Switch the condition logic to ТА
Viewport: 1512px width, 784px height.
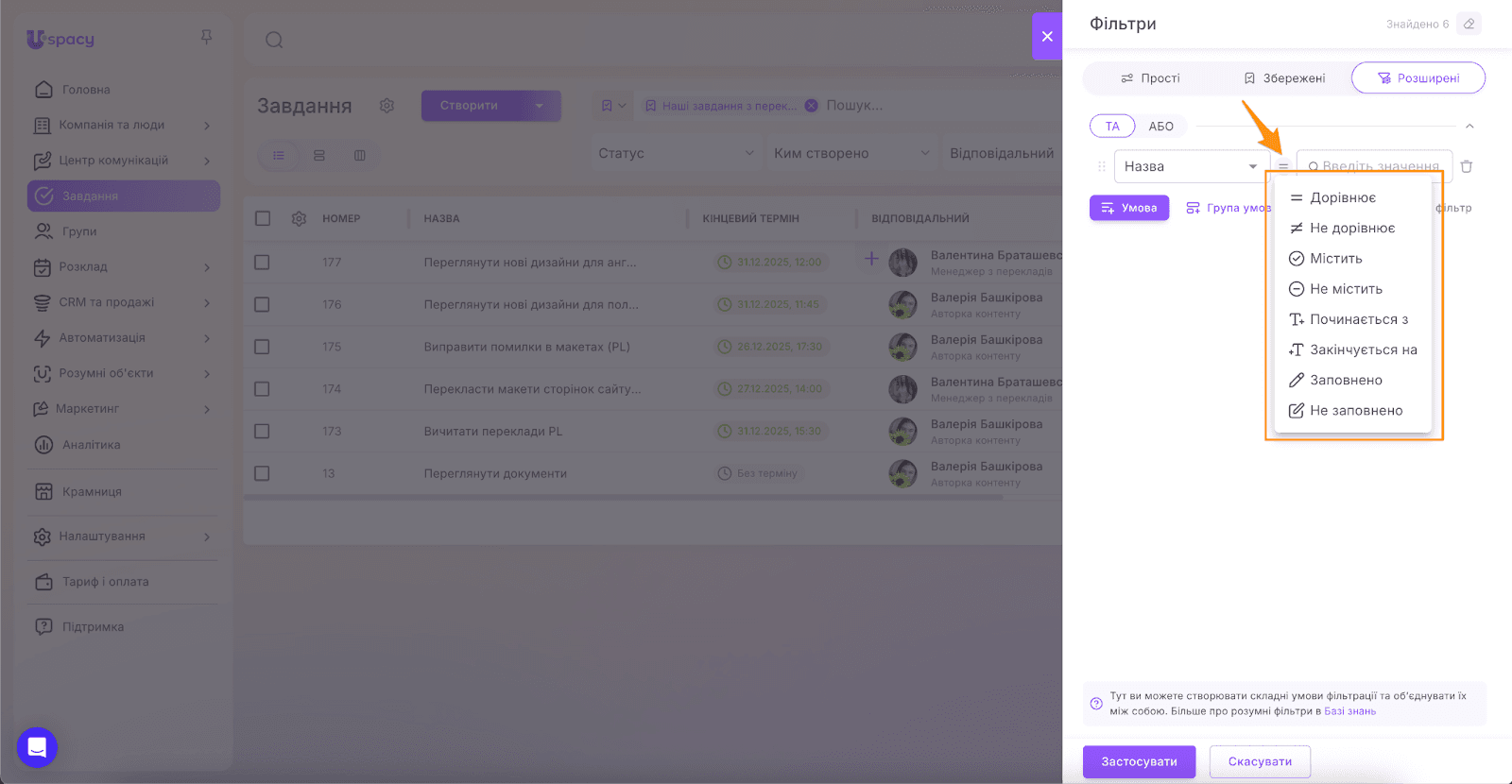[x=1112, y=127]
